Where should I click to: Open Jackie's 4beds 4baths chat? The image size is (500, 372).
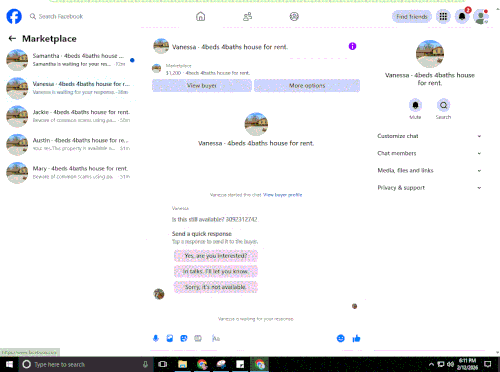(70, 116)
